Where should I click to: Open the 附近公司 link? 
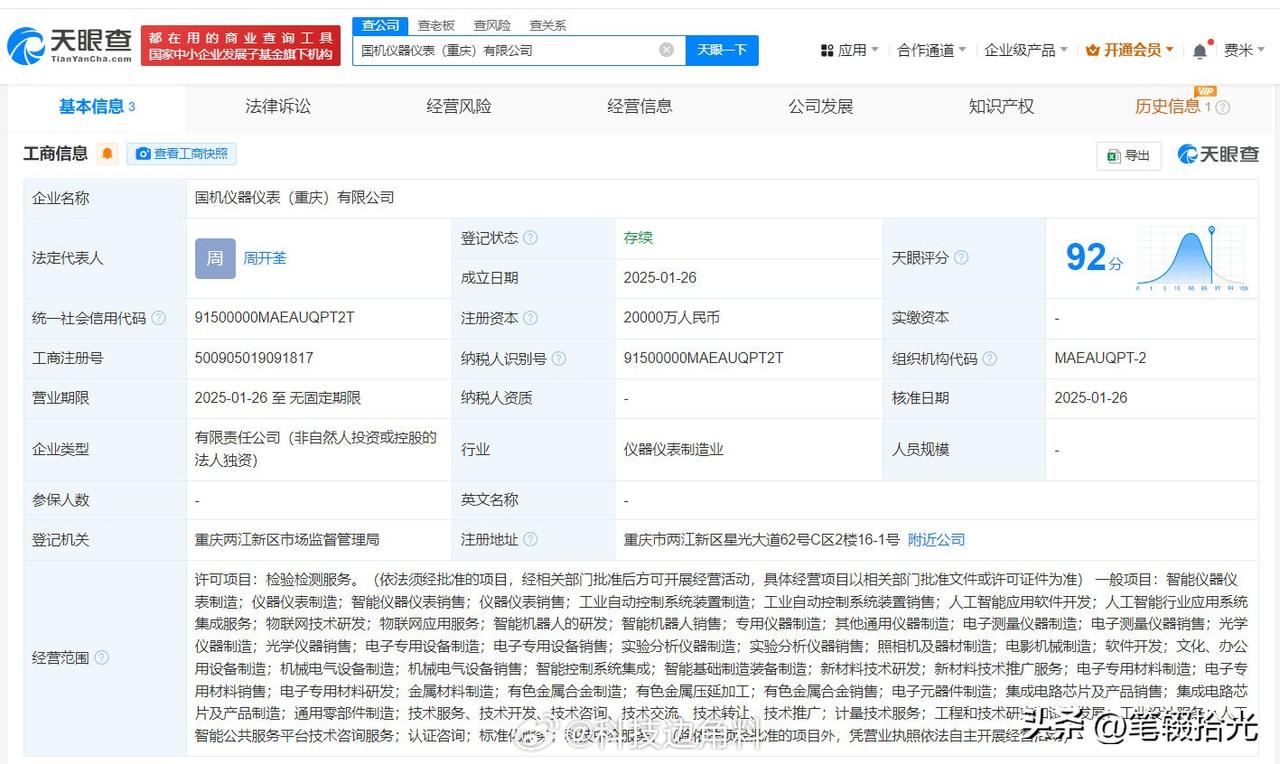pyautogui.click(x=937, y=540)
